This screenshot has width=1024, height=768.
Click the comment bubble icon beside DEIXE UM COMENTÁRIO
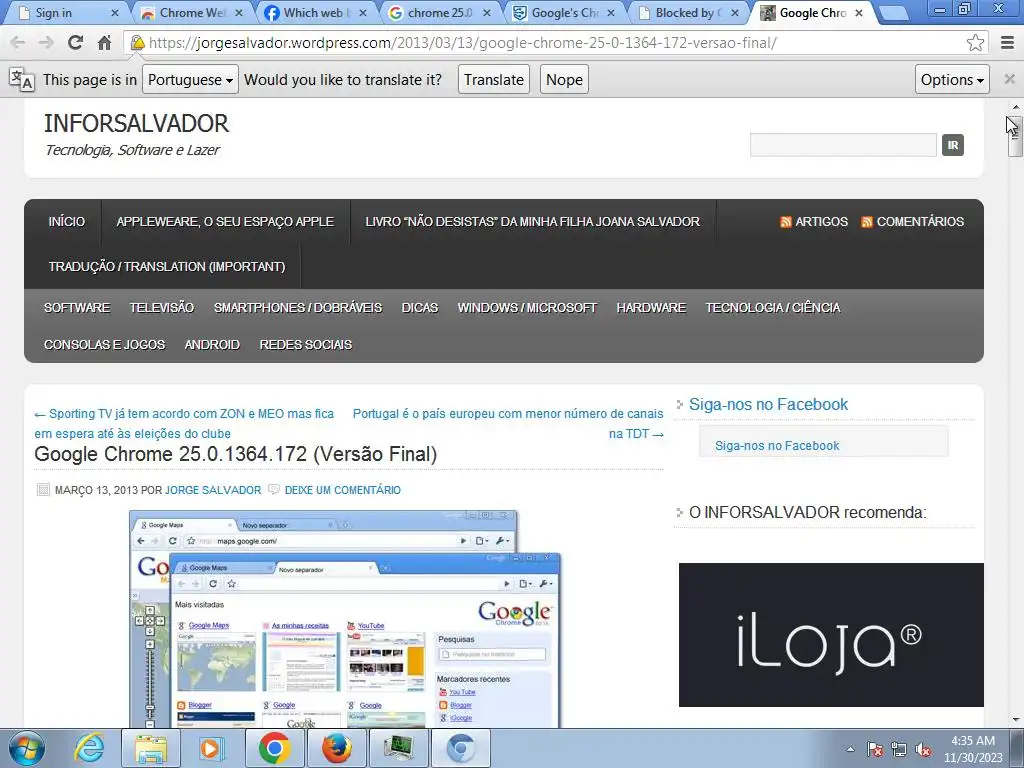coord(274,489)
